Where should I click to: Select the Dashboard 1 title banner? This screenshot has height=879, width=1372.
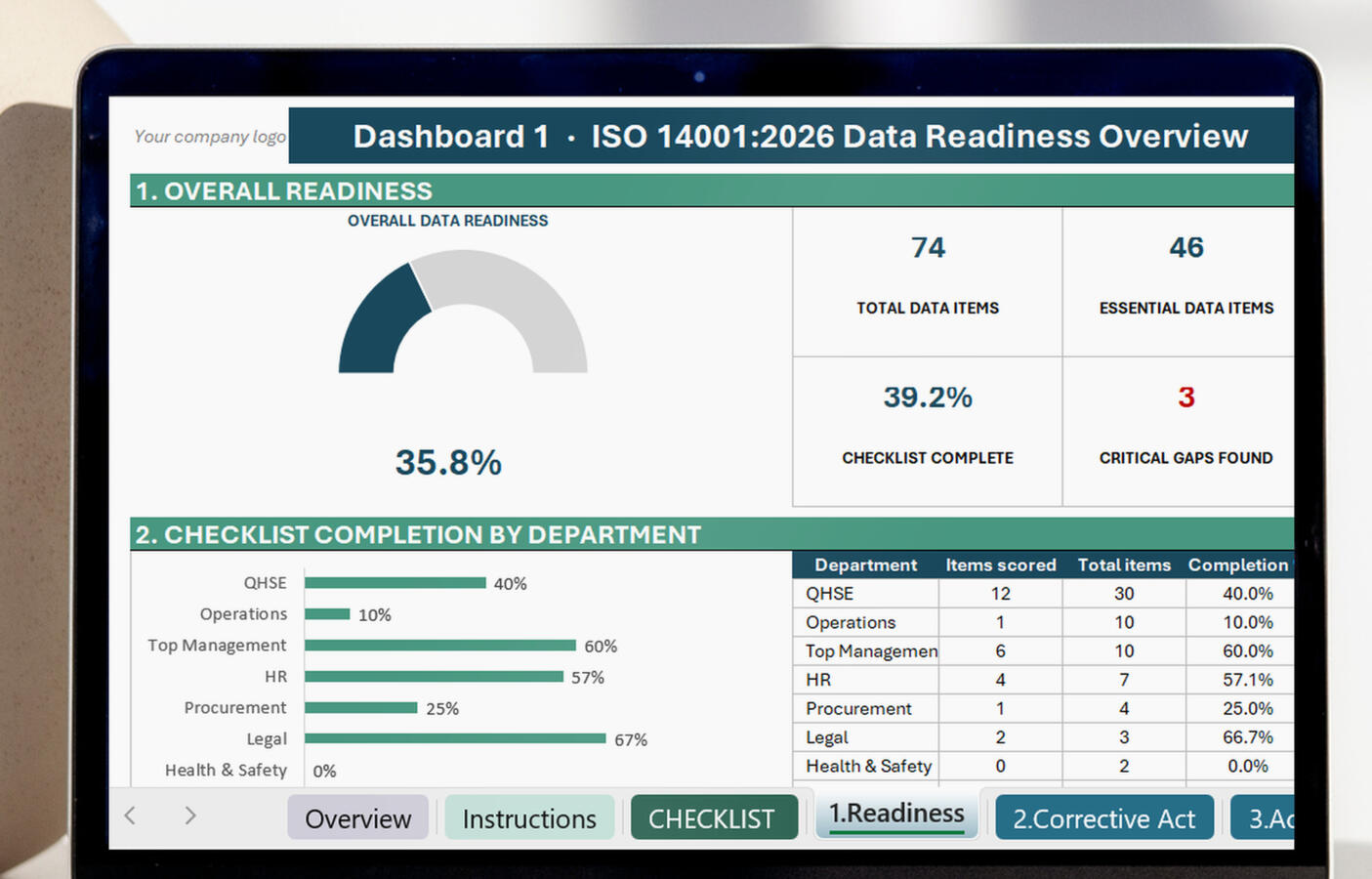point(791,136)
